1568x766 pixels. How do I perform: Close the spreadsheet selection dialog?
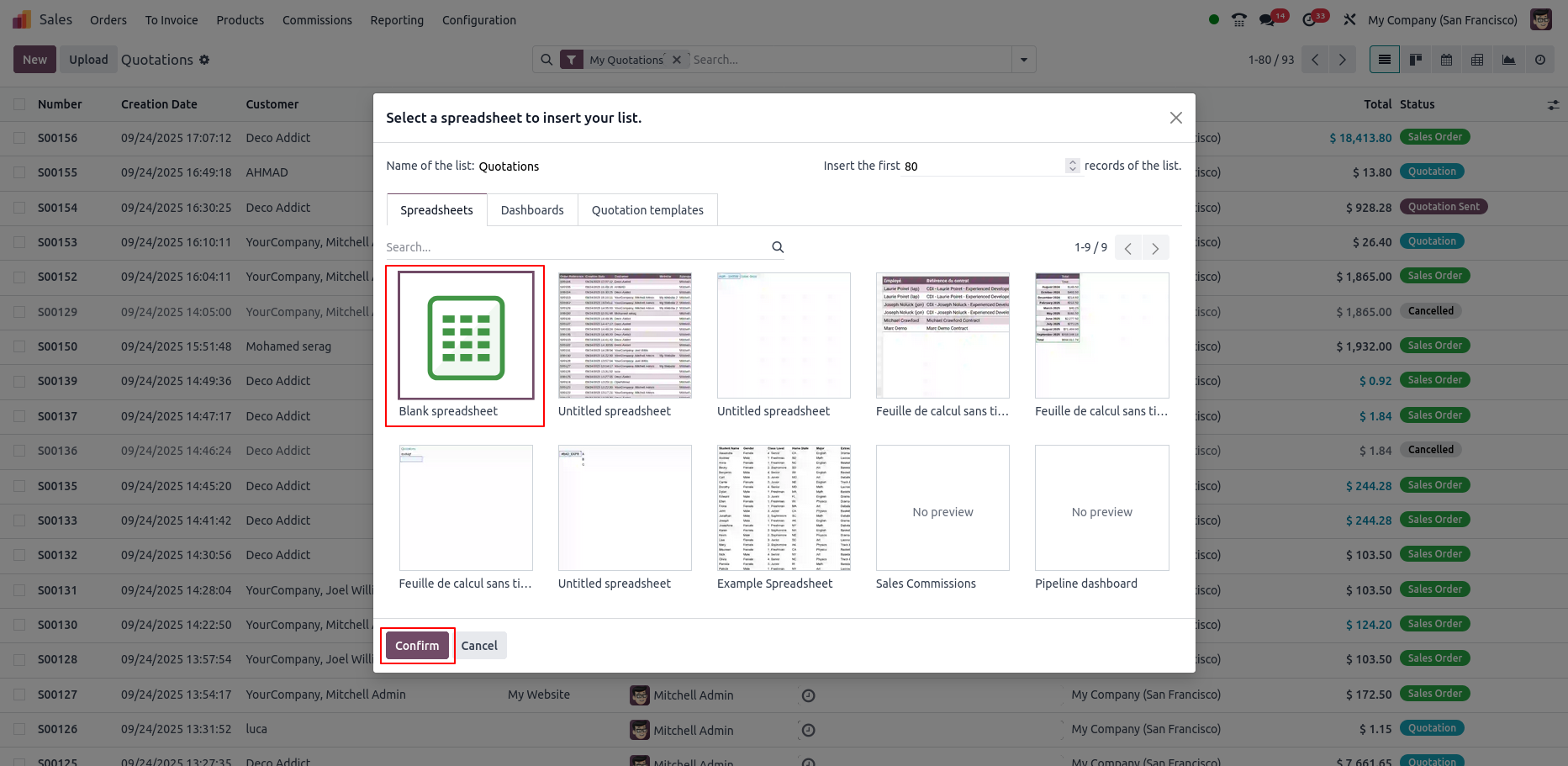click(x=1175, y=118)
